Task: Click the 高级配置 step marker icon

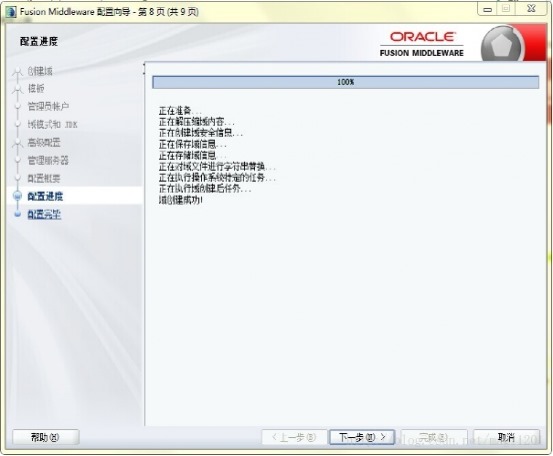Action: click(x=17, y=143)
